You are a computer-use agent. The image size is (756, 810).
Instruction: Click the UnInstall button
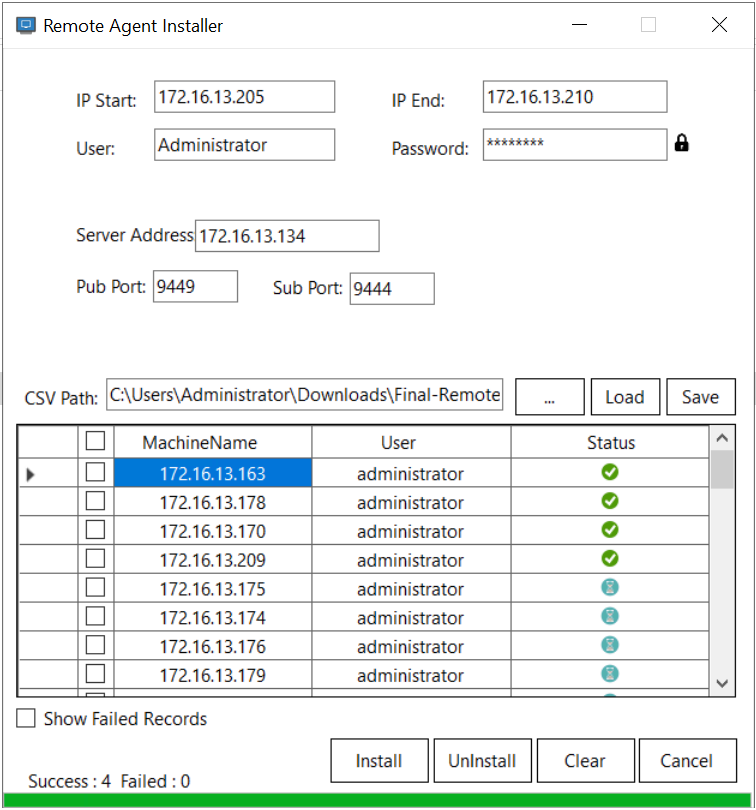click(482, 760)
